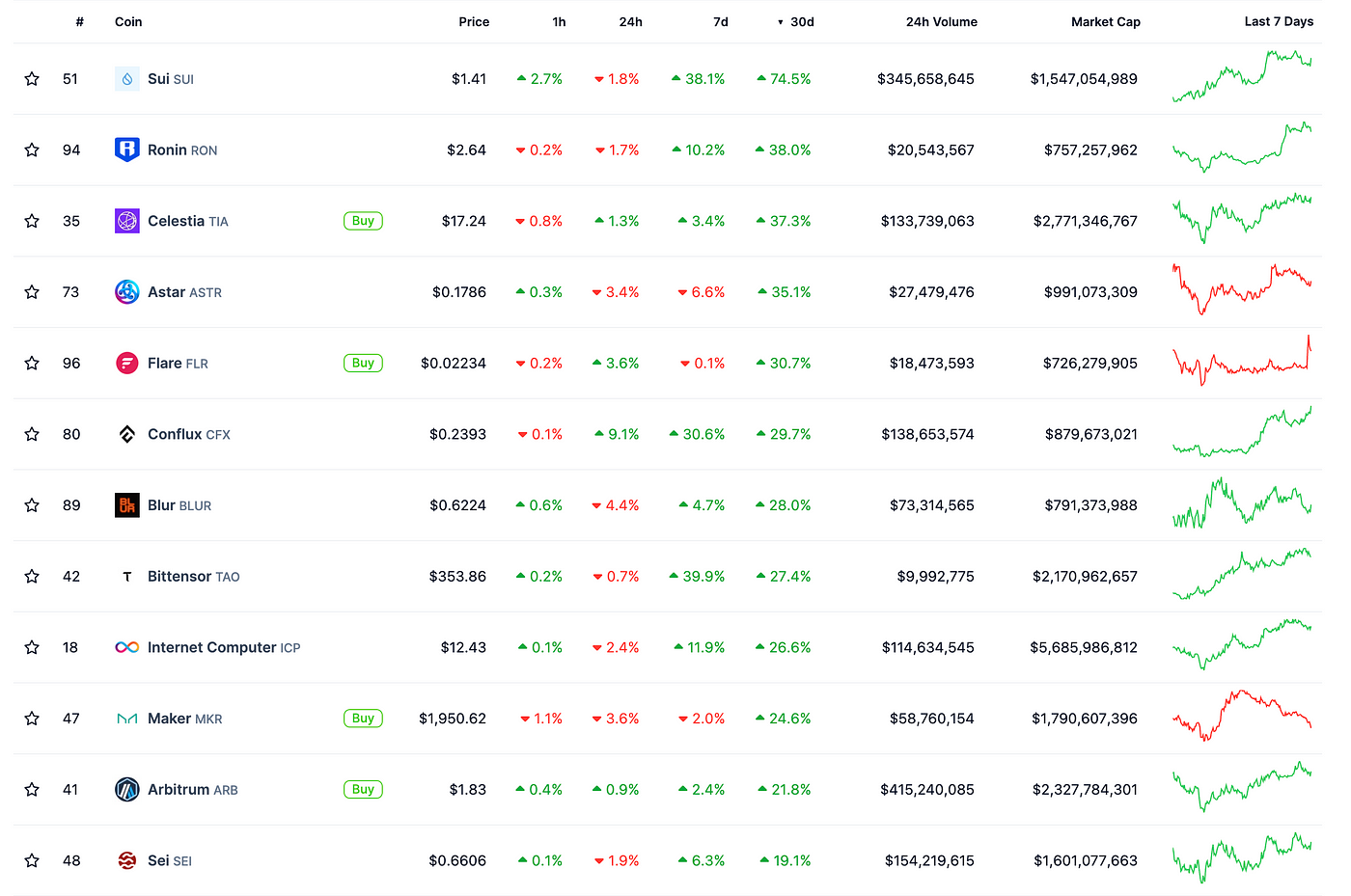Click the Bittensor coin logo icon
This screenshot has width=1351, height=896.
click(126, 576)
